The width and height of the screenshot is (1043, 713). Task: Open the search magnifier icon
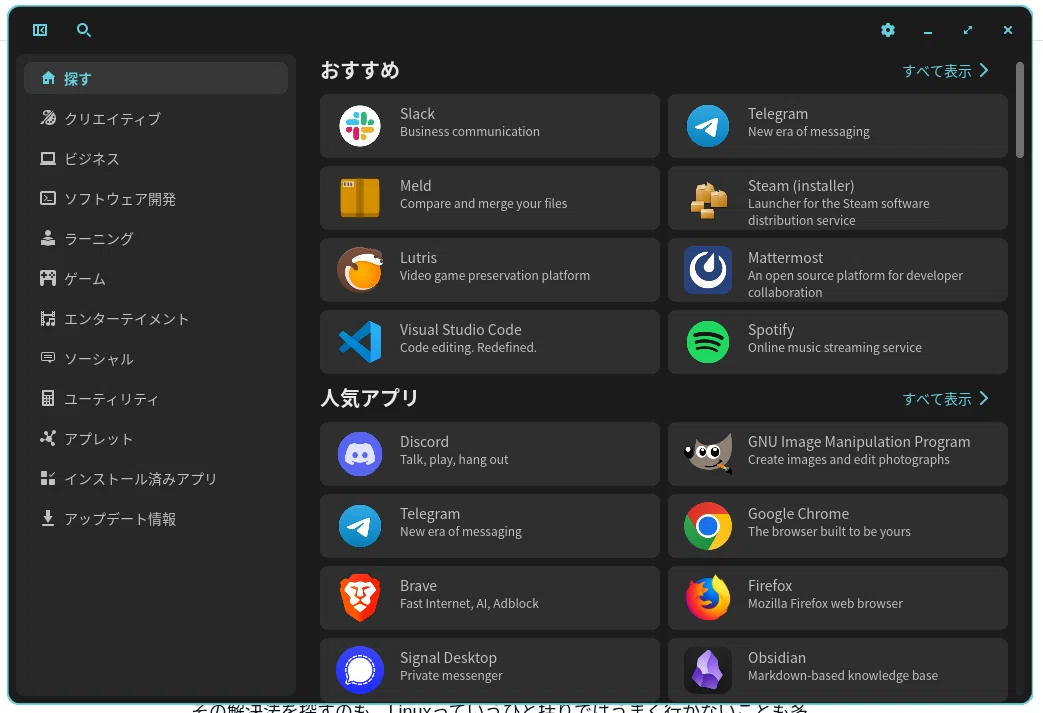(84, 30)
